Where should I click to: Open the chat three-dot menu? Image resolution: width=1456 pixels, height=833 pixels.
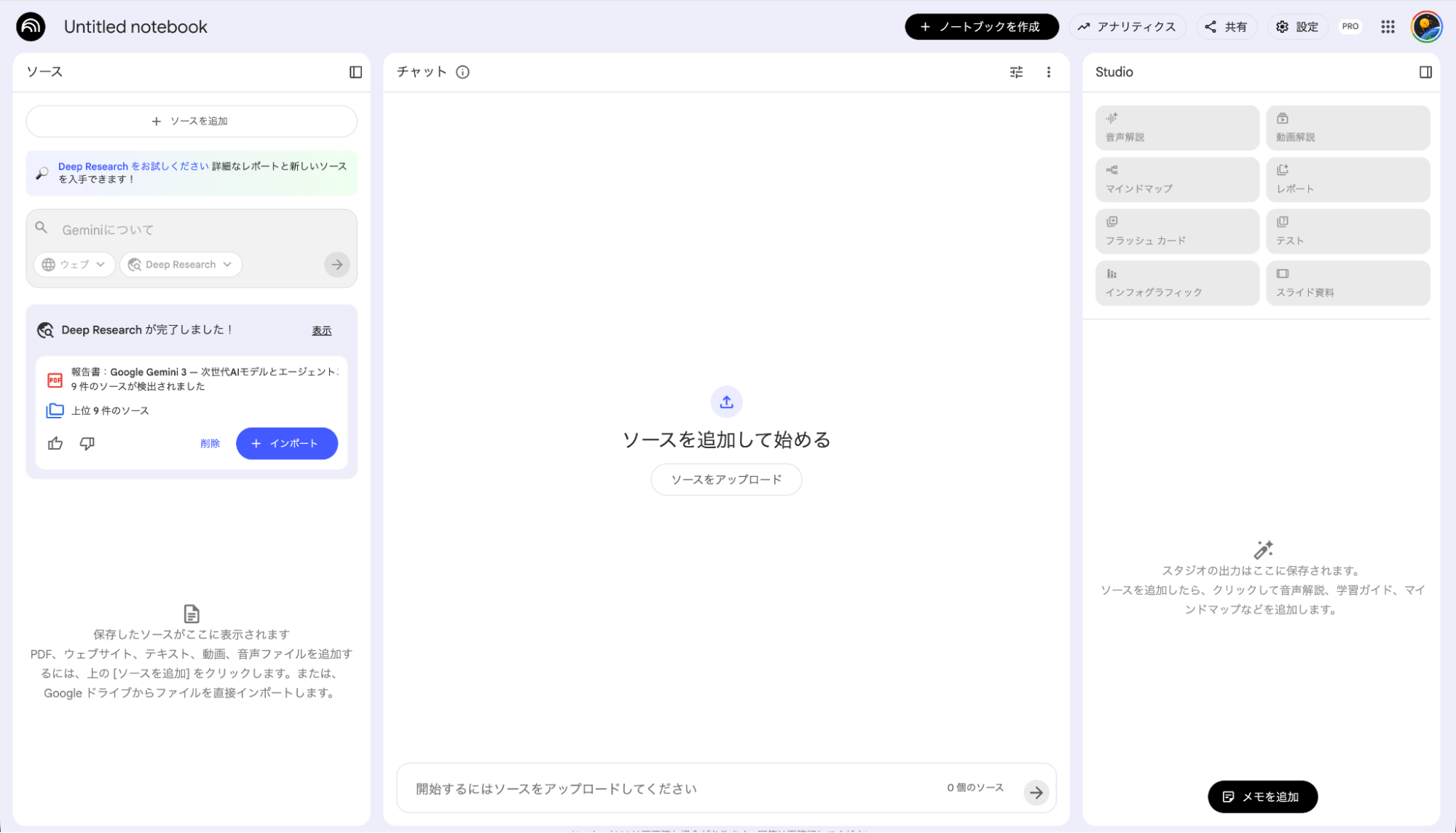[x=1049, y=72]
